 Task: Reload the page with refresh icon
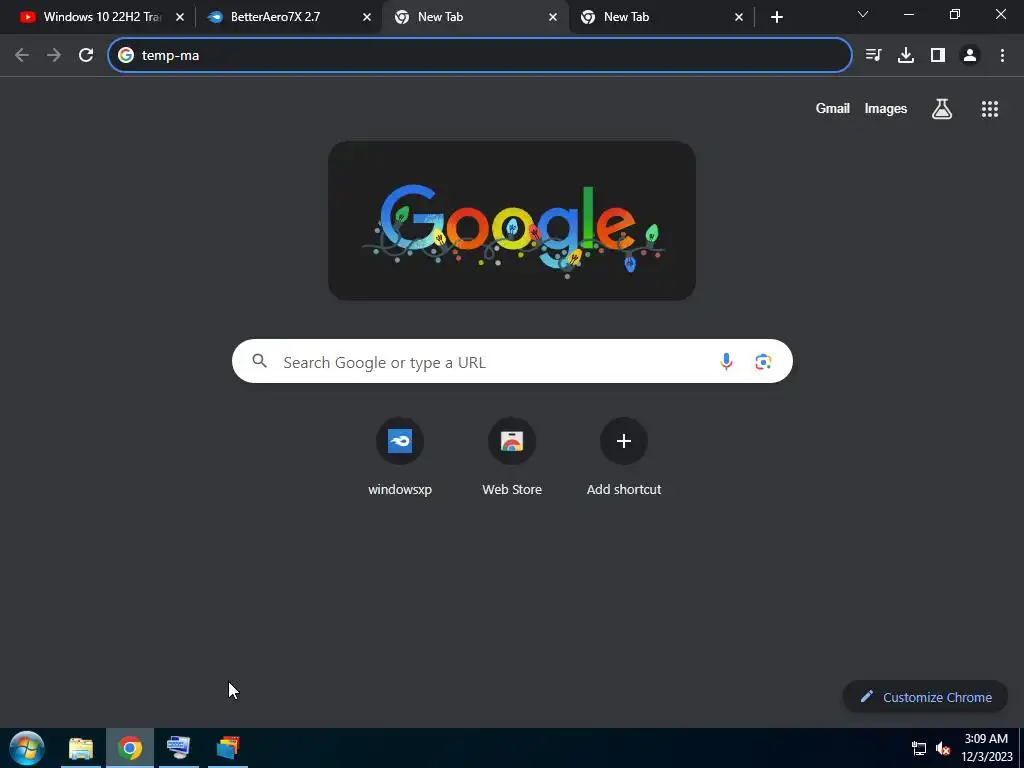click(x=86, y=56)
